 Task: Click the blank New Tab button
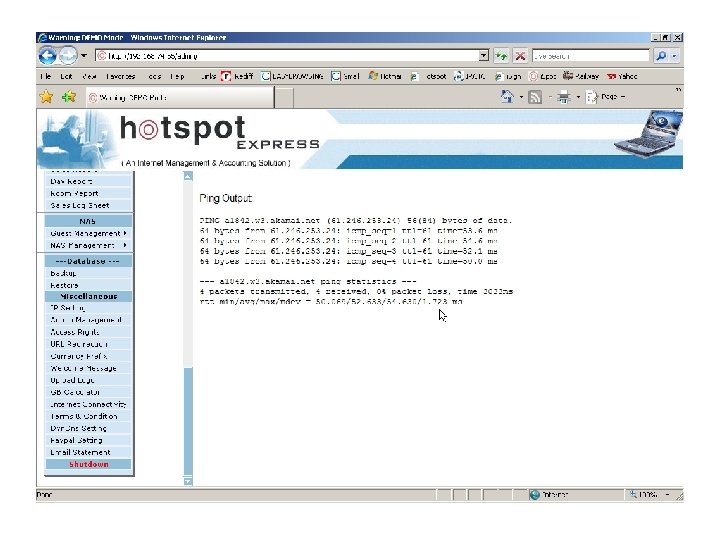tap(284, 98)
